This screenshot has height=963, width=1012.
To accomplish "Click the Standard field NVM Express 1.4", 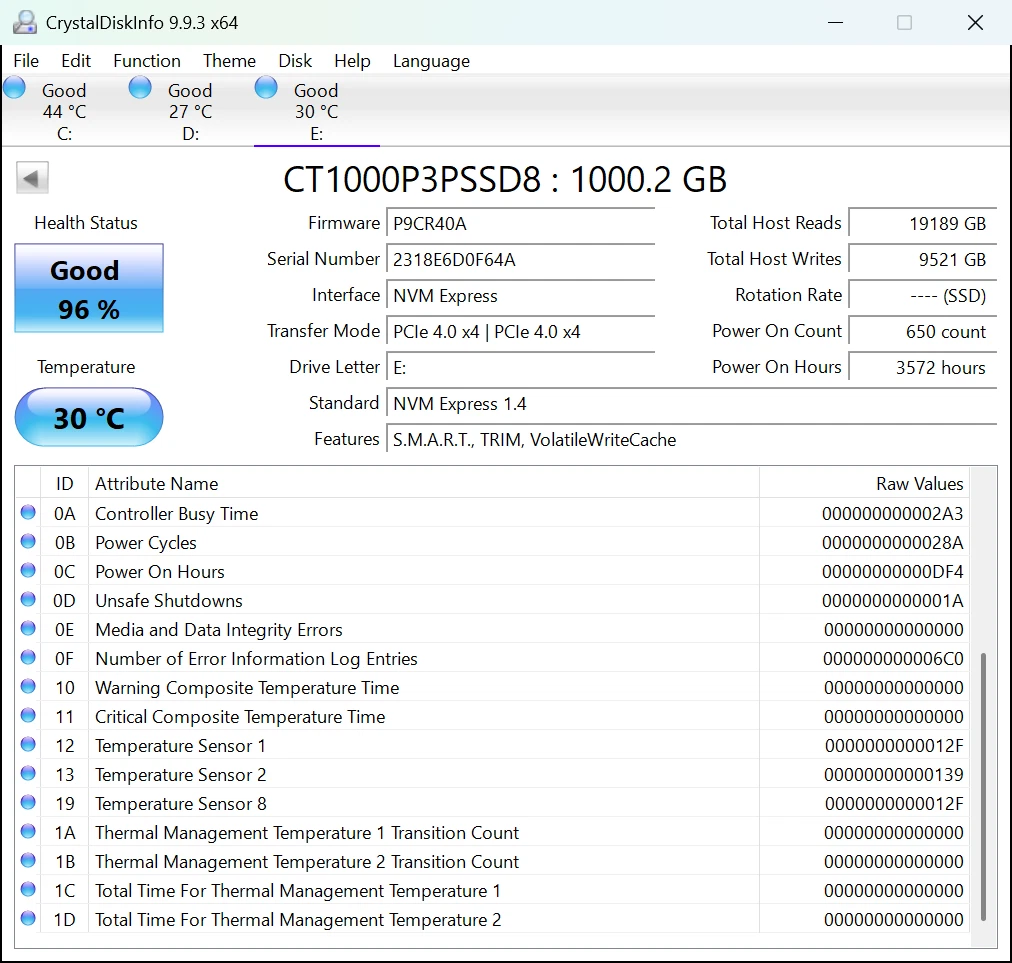I will click(x=692, y=404).
